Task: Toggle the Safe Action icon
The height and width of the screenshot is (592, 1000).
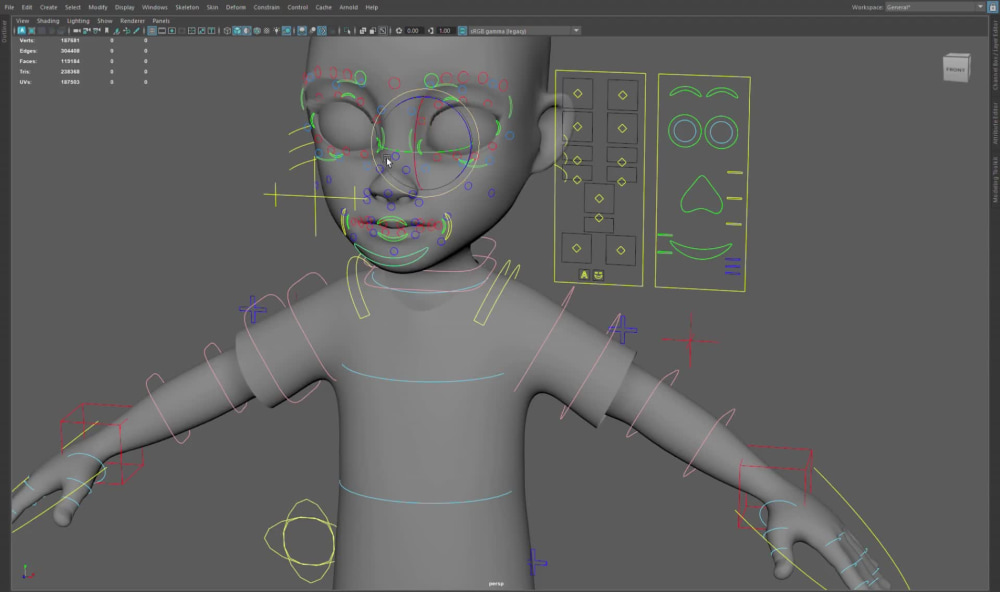Action: (x=202, y=31)
